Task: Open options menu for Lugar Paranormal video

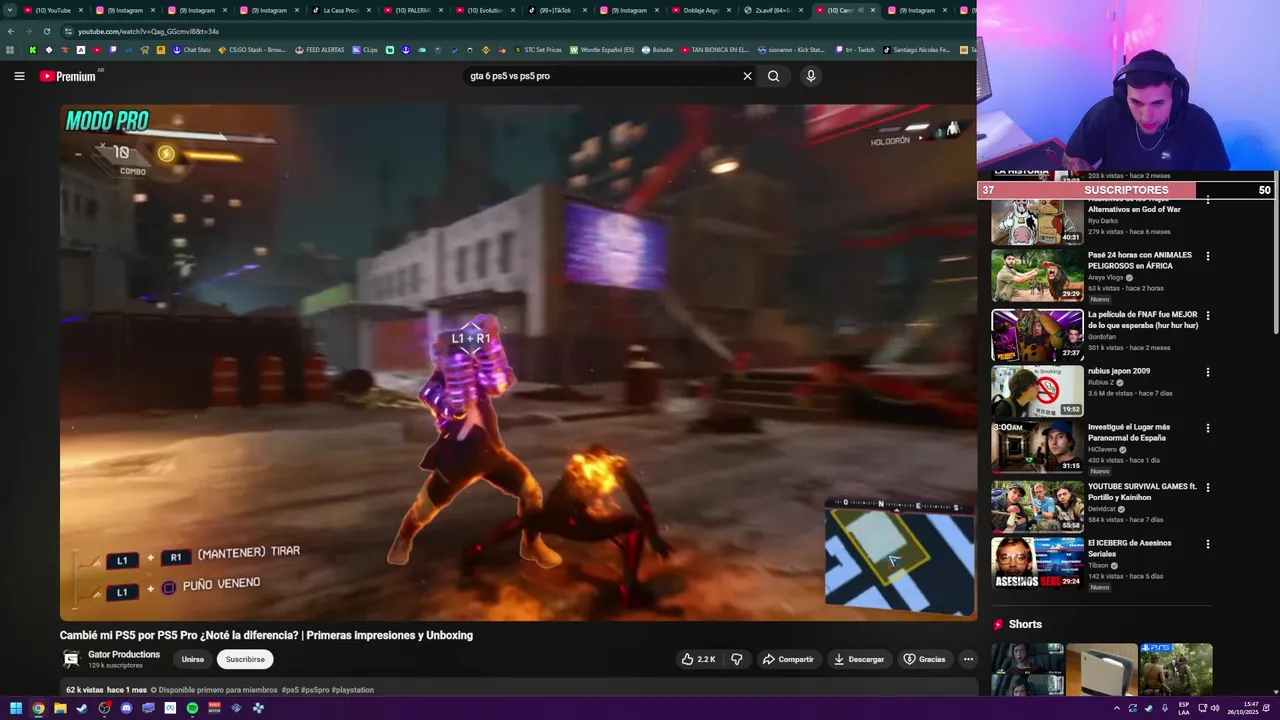Action: click(x=1207, y=428)
